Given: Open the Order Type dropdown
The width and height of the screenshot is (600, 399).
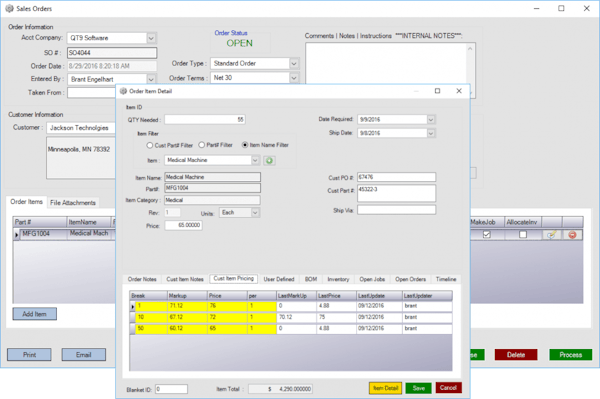Looking at the screenshot, I should click(x=294, y=64).
